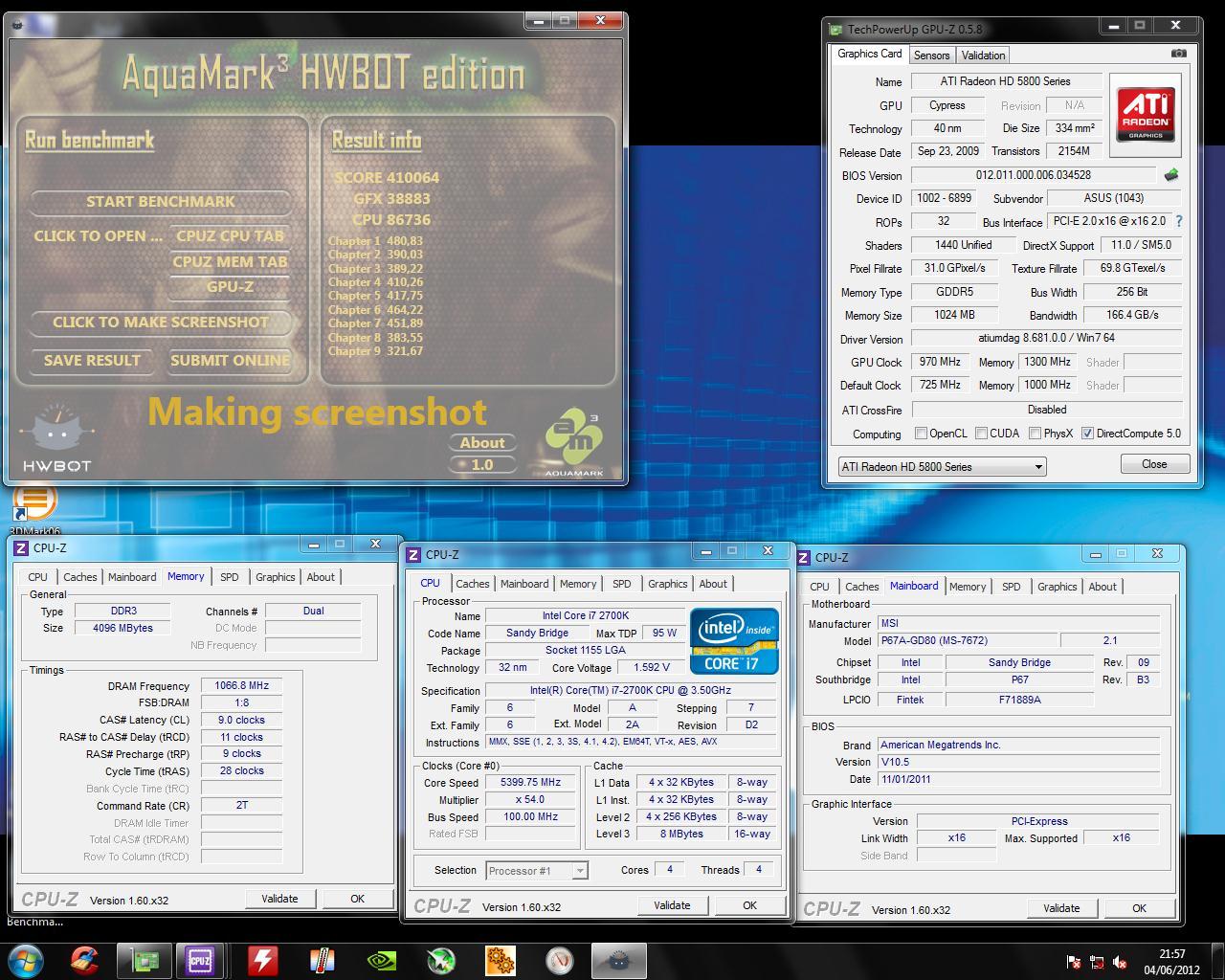Click the SCORE 410064 result text
1225x980 pixels.
coord(387,178)
